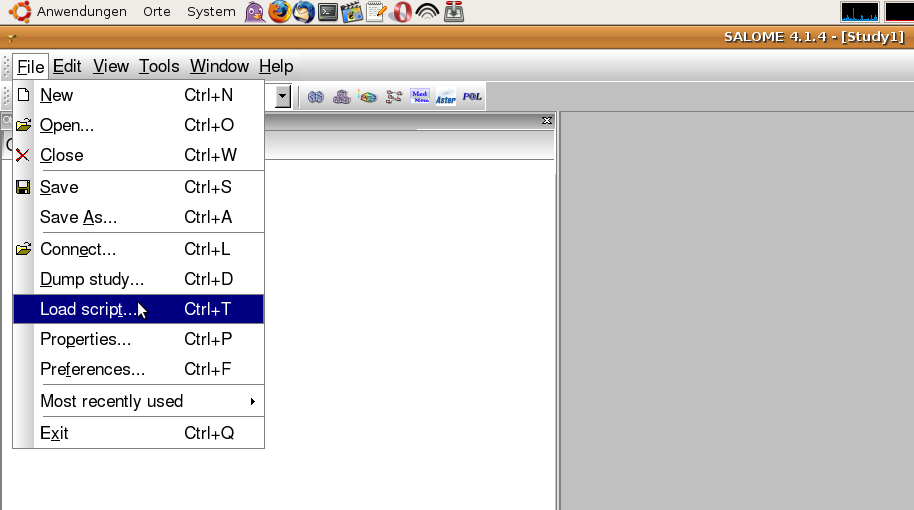Screen dimensions: 914x510
Task: Activate the Med module icon
Action: point(420,97)
